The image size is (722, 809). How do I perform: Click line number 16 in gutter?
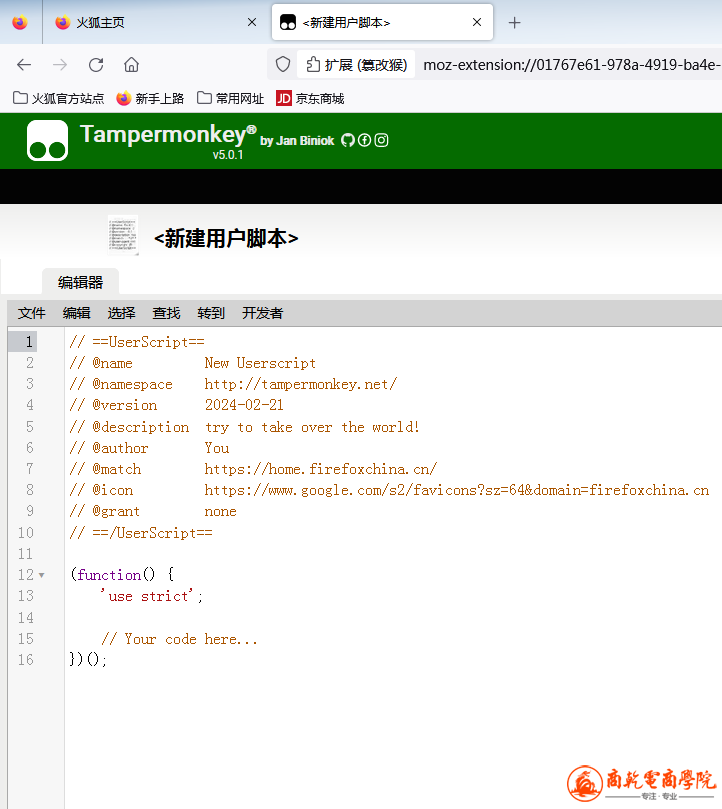click(26, 660)
